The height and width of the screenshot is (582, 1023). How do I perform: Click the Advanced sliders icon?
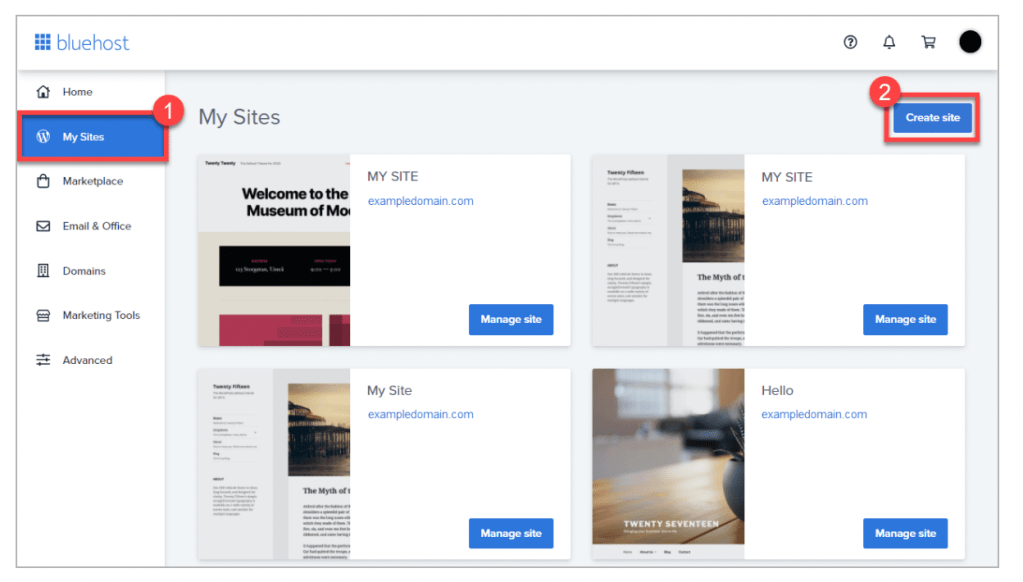tap(43, 360)
